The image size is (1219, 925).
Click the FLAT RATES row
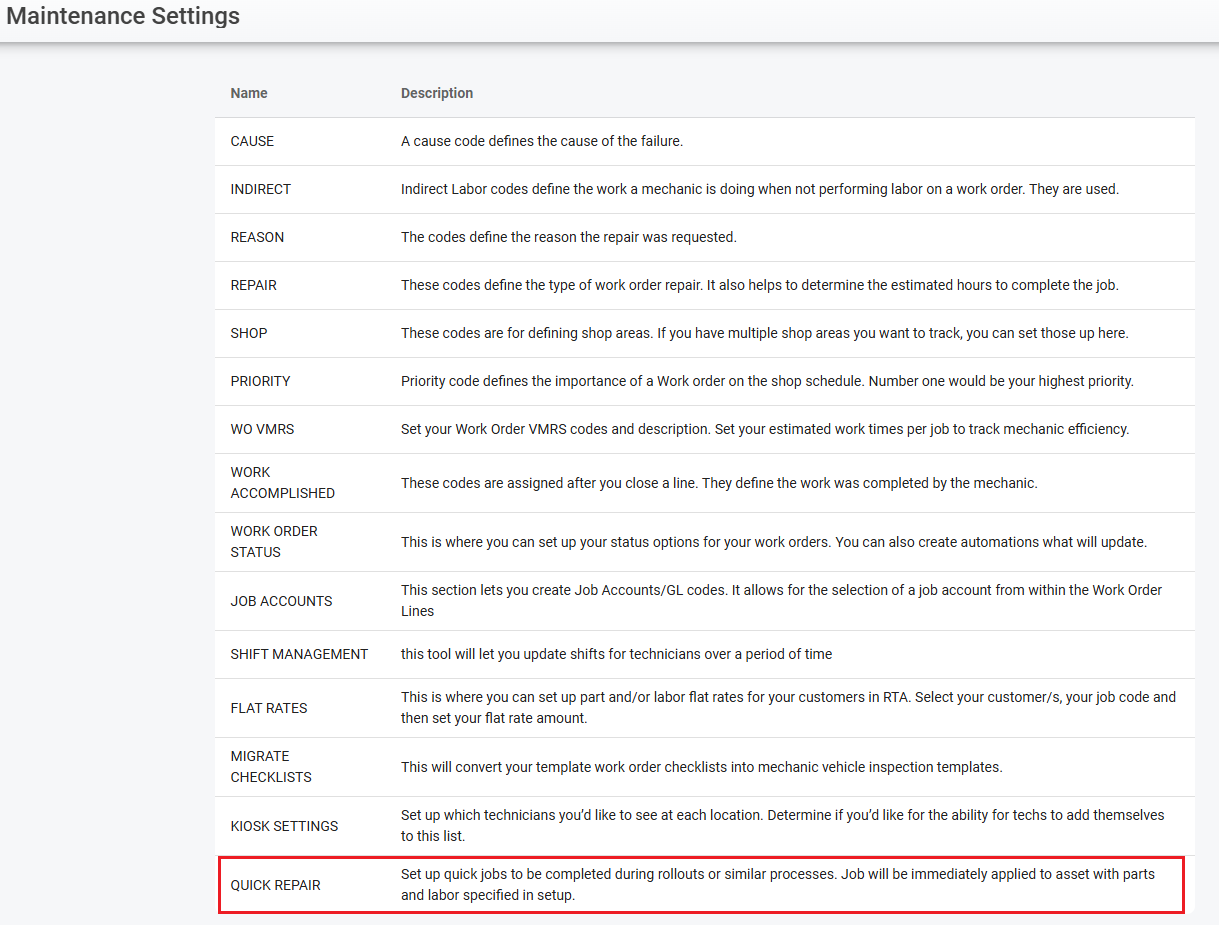(269, 708)
